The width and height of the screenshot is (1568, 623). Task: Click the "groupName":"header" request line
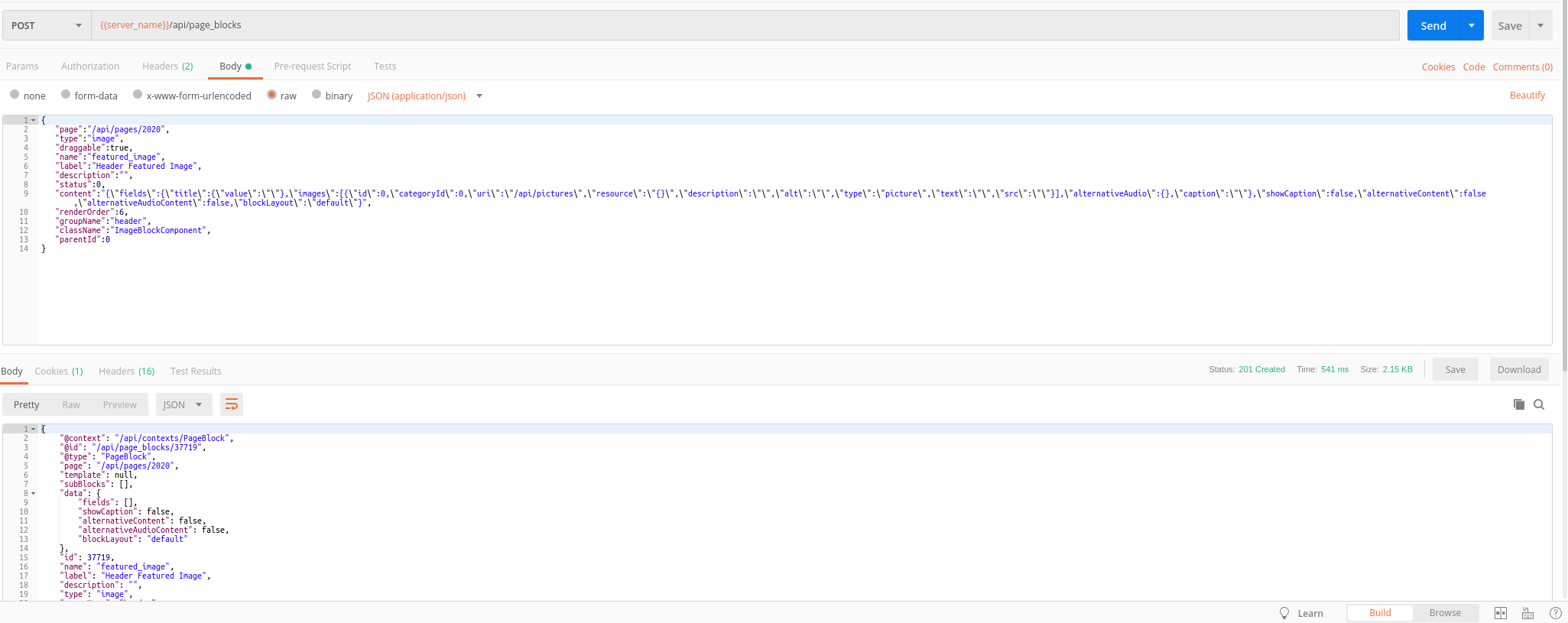point(102,221)
